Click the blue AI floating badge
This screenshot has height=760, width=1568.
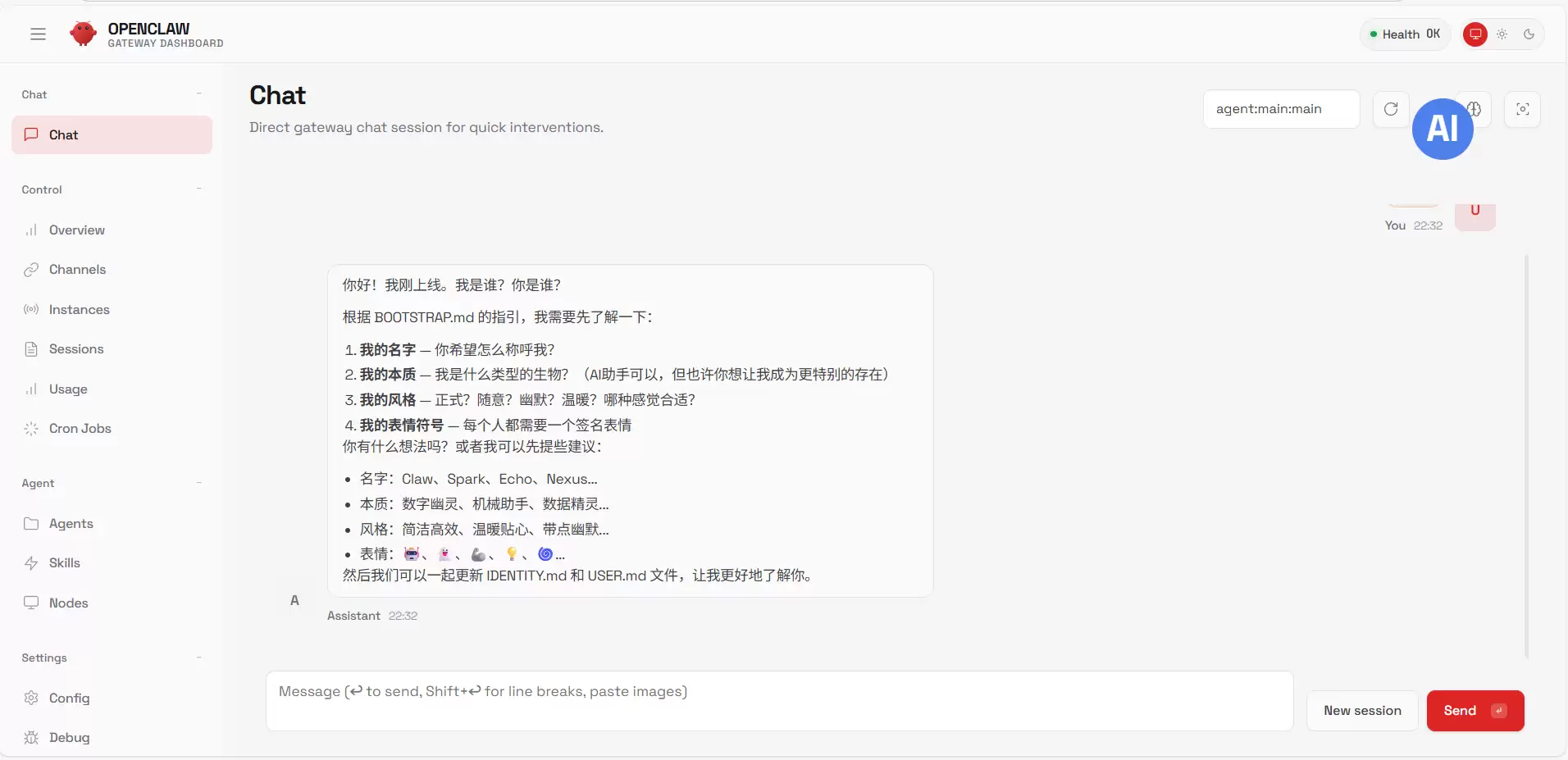[1442, 129]
